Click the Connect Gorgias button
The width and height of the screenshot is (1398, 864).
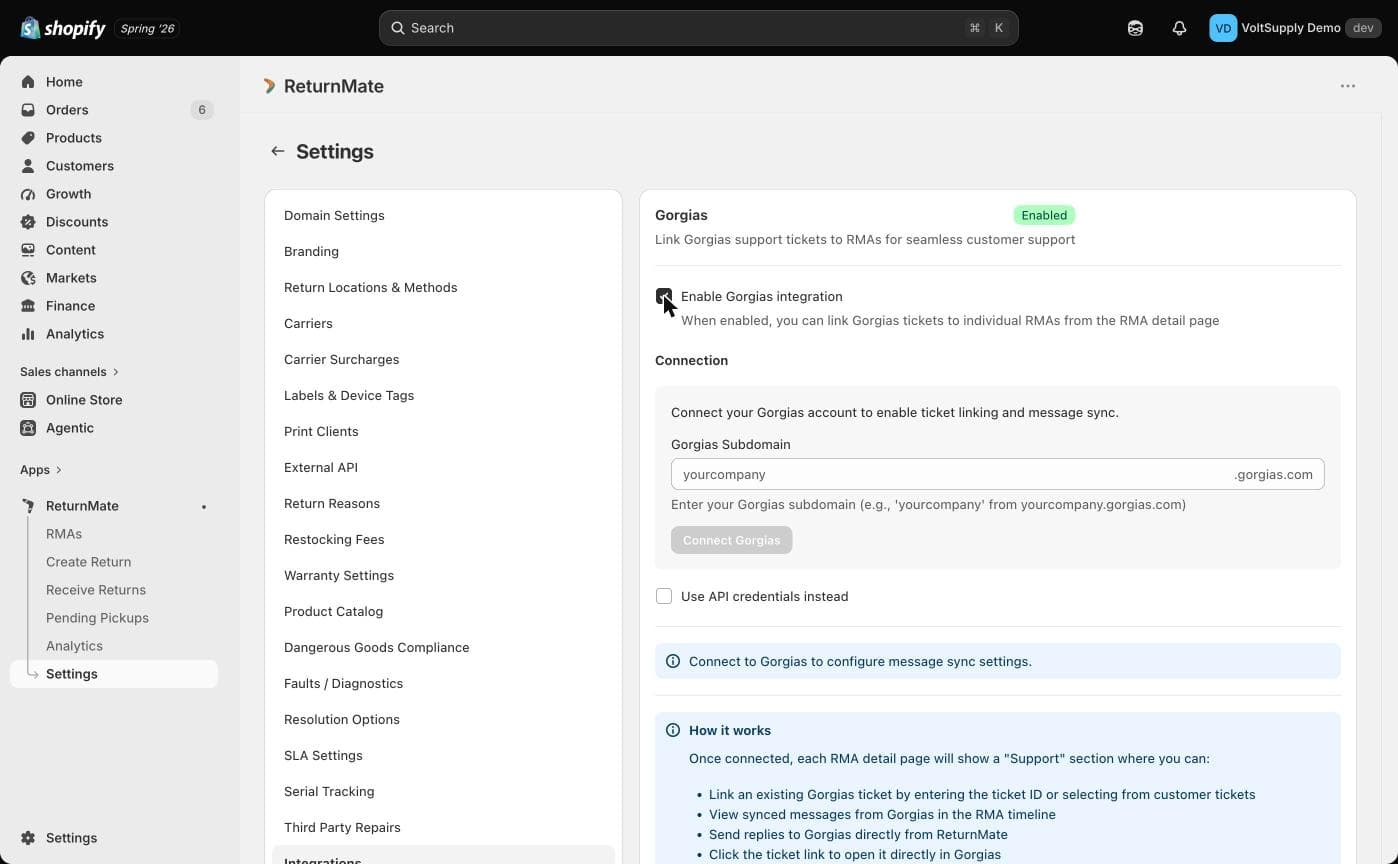732,540
